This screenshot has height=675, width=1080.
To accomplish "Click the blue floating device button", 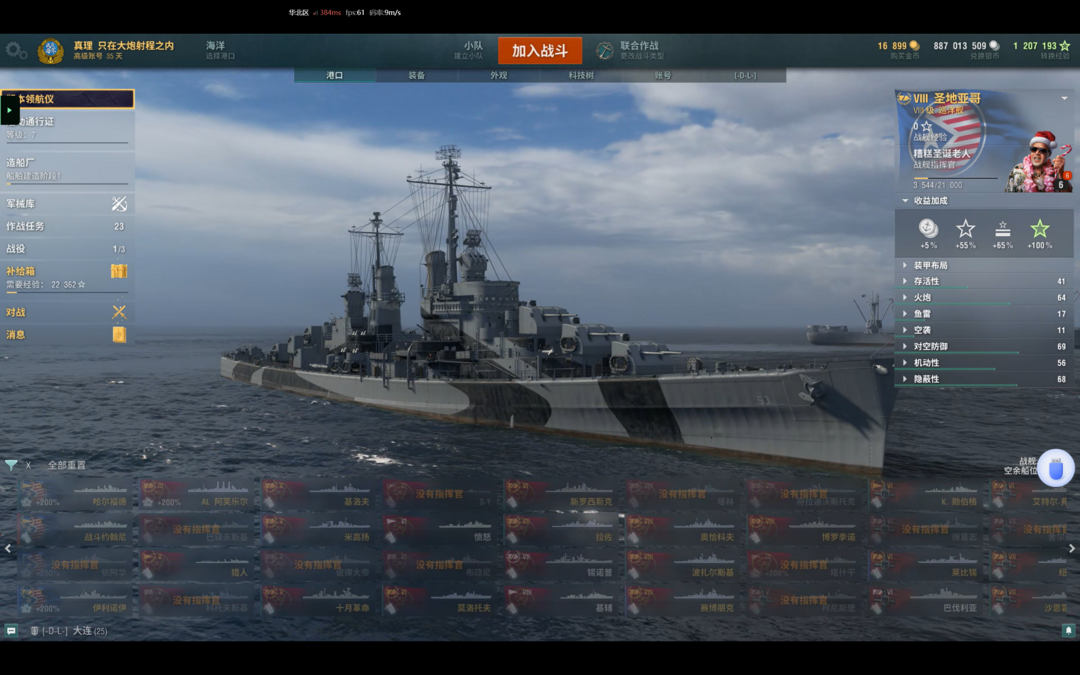I will point(1056,469).
